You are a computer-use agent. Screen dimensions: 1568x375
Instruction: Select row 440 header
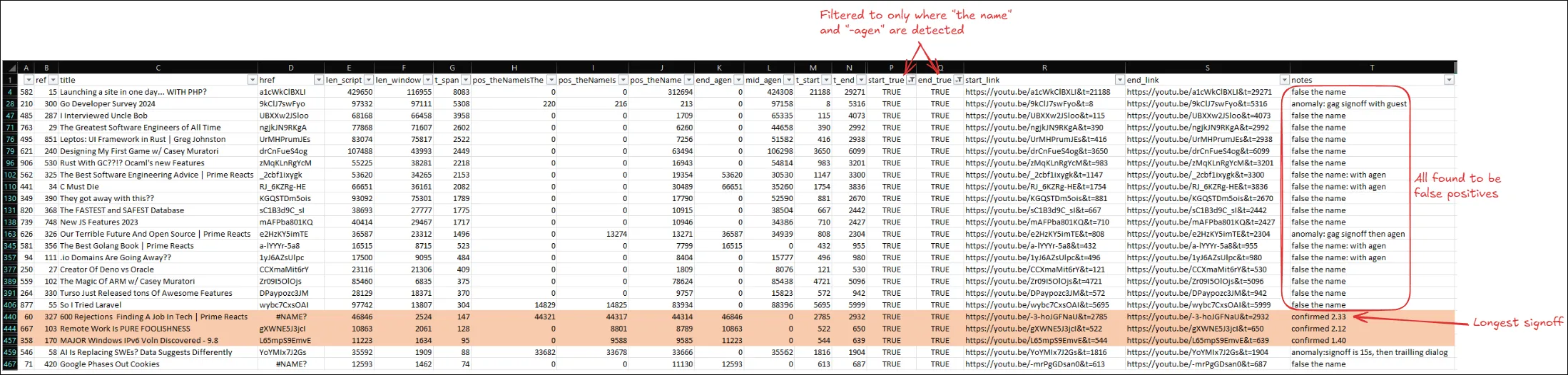point(10,317)
